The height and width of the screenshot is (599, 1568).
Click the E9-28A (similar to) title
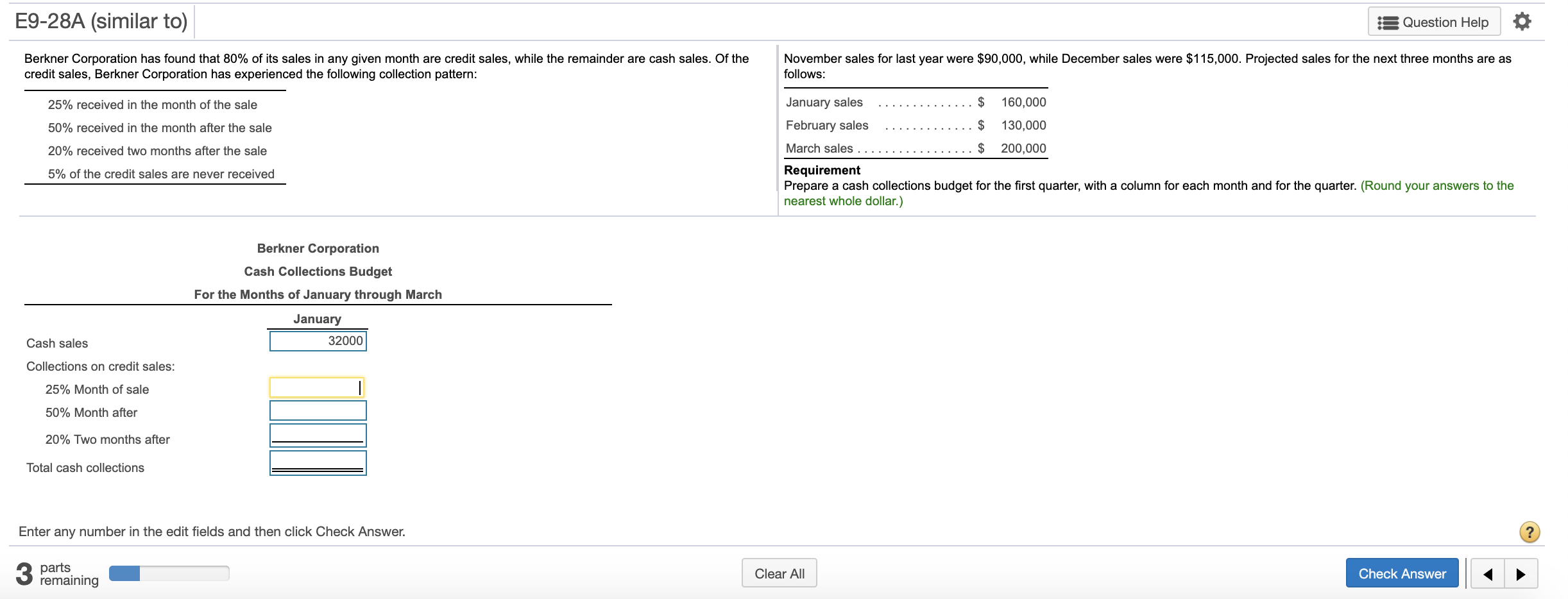click(101, 21)
